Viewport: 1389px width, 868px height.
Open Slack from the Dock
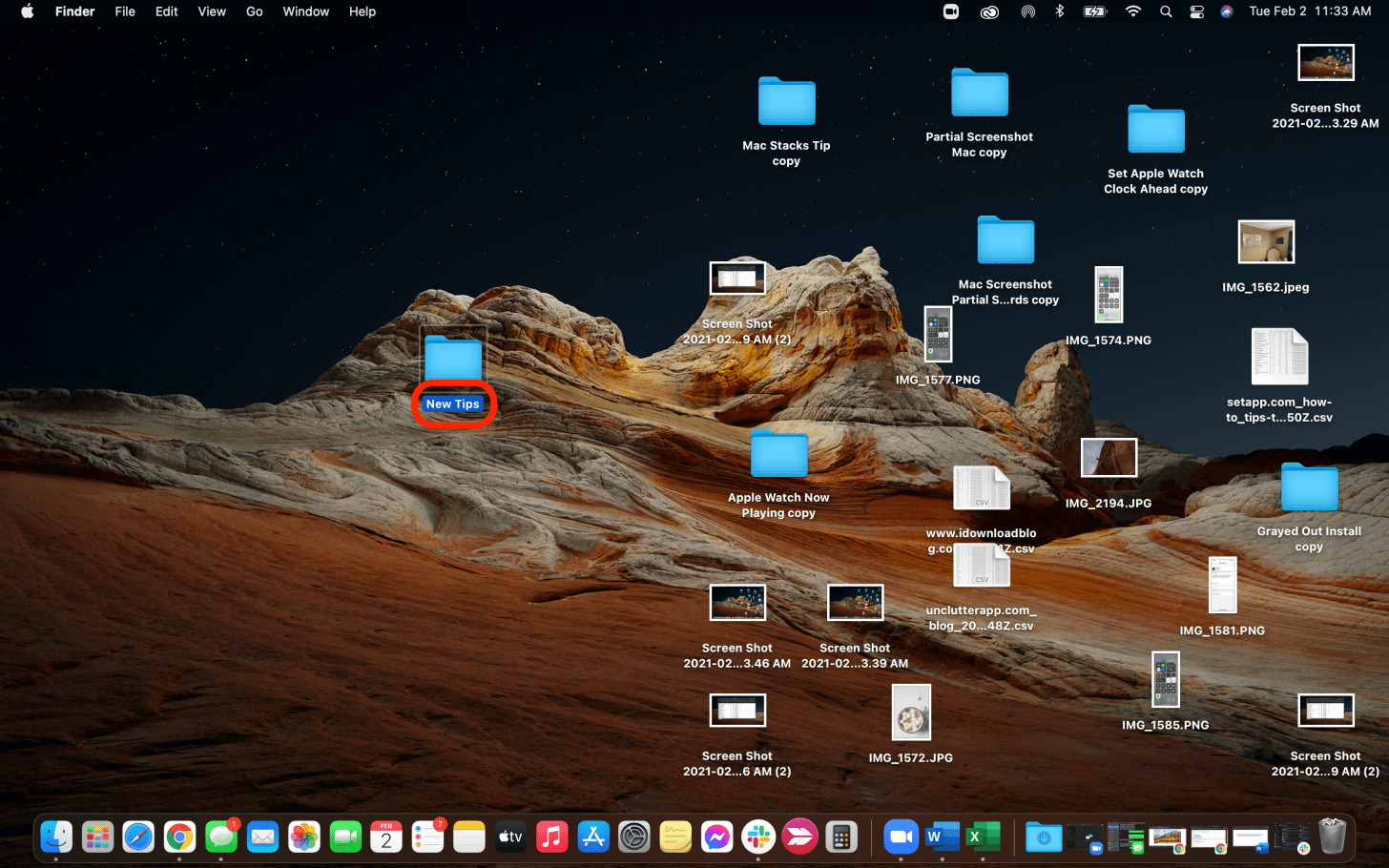(x=758, y=837)
